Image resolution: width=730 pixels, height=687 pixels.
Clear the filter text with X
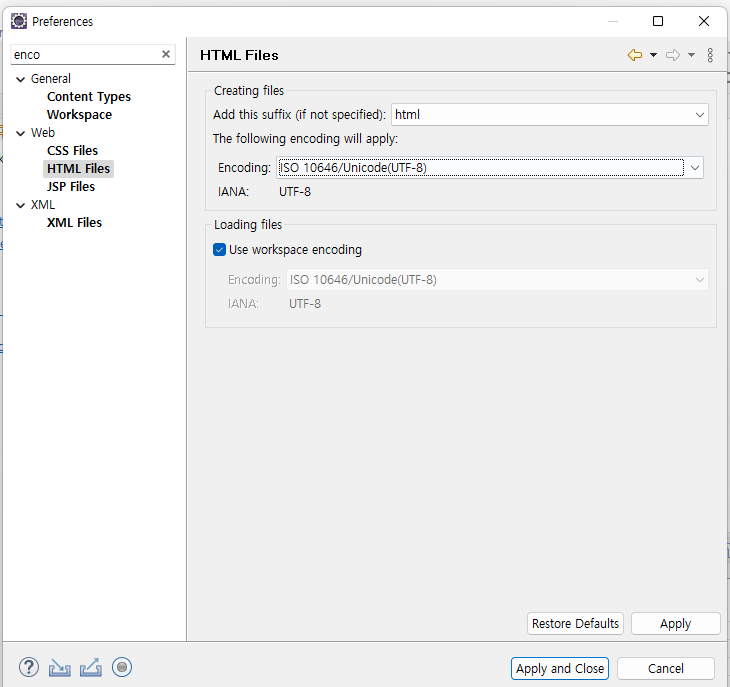point(166,54)
